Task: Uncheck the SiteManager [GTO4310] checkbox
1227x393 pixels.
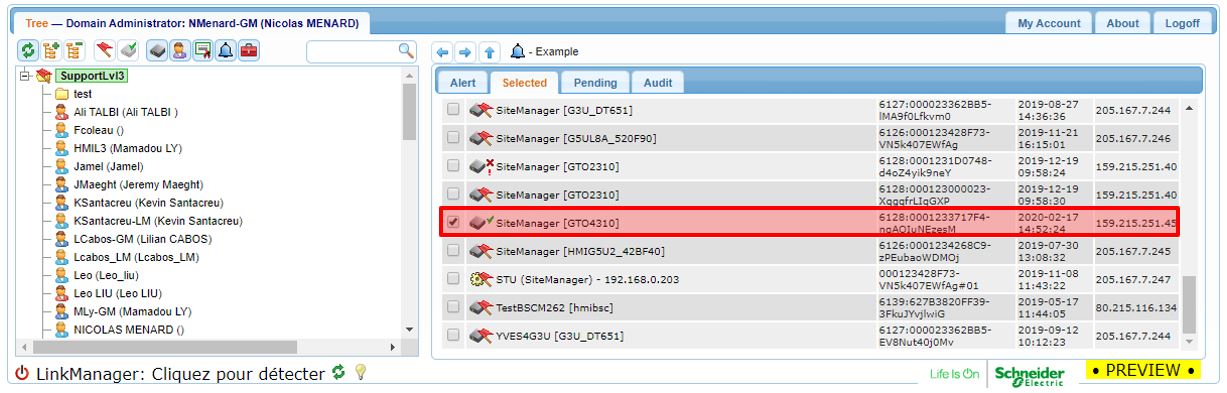Action: click(453, 222)
